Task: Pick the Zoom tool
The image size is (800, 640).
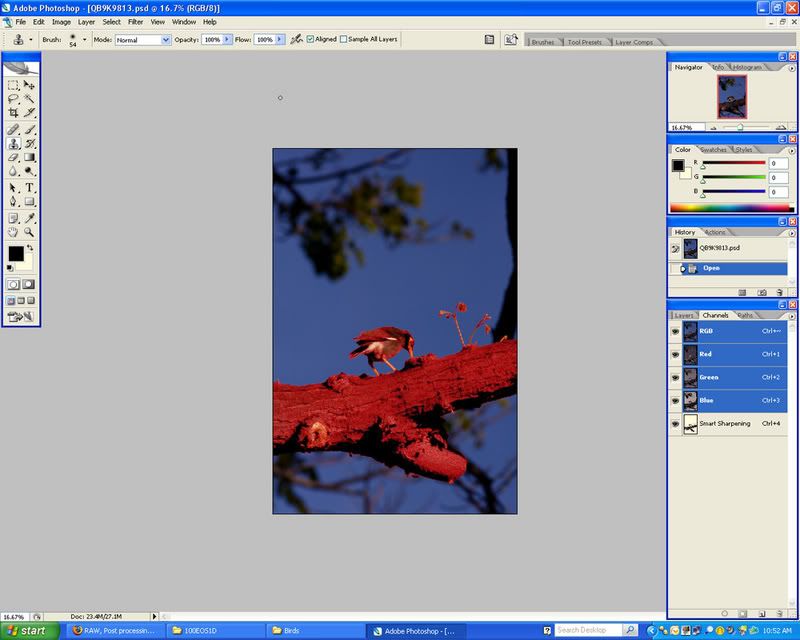Action: pyautogui.click(x=28, y=232)
